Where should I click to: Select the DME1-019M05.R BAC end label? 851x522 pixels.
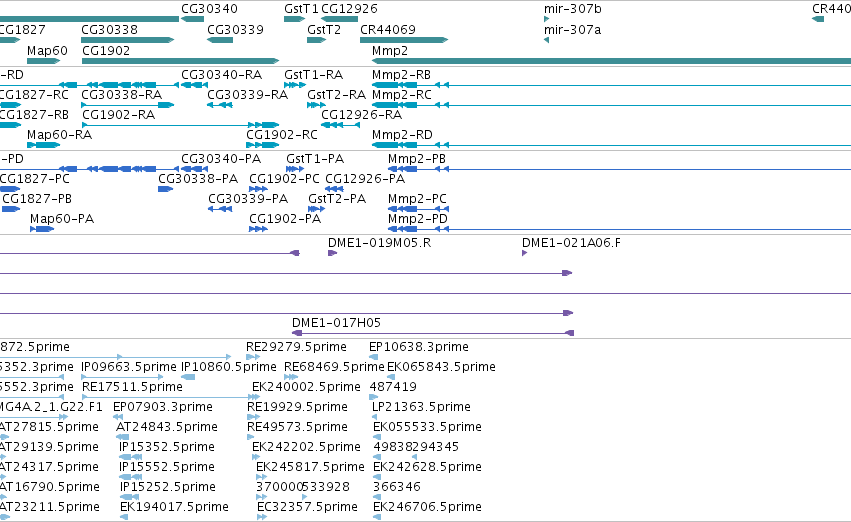379,243
